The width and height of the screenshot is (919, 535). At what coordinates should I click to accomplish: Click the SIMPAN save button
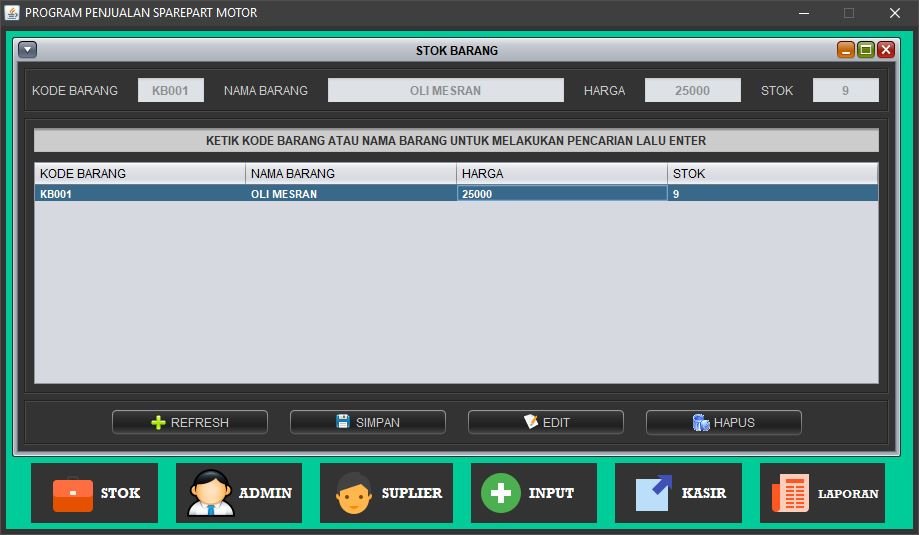[x=367, y=422]
